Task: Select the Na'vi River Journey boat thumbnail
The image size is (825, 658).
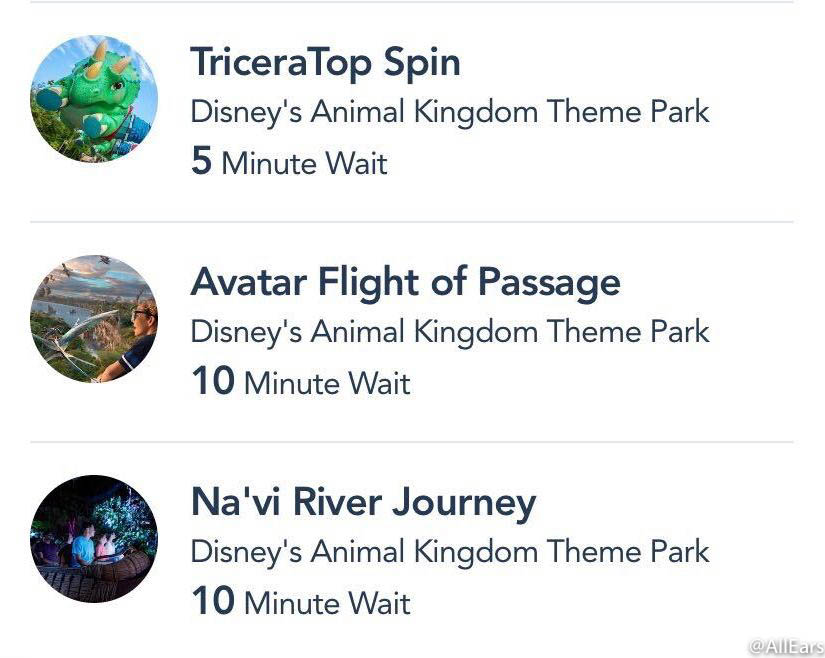Action: 94,539
